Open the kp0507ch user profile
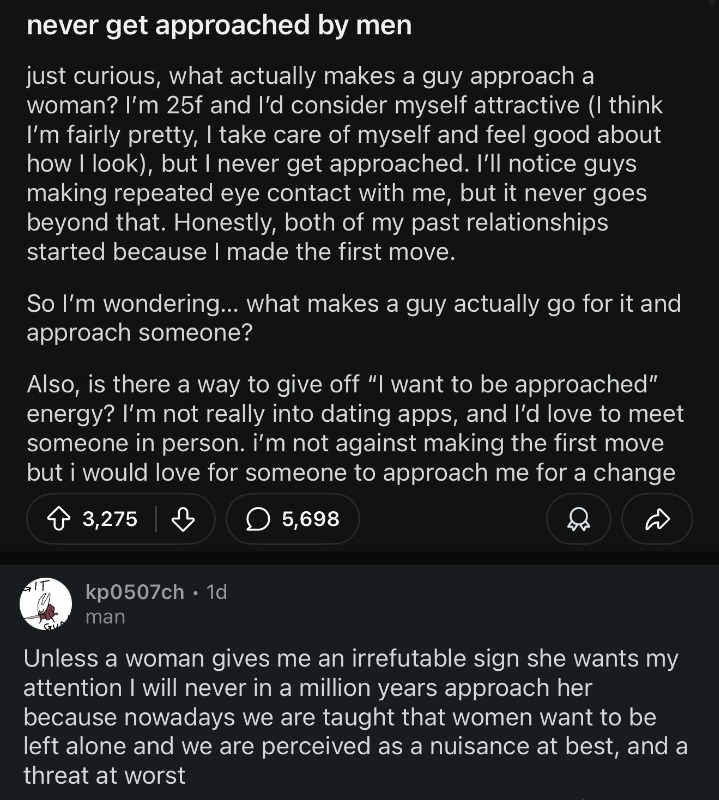The image size is (719, 800). tap(134, 592)
